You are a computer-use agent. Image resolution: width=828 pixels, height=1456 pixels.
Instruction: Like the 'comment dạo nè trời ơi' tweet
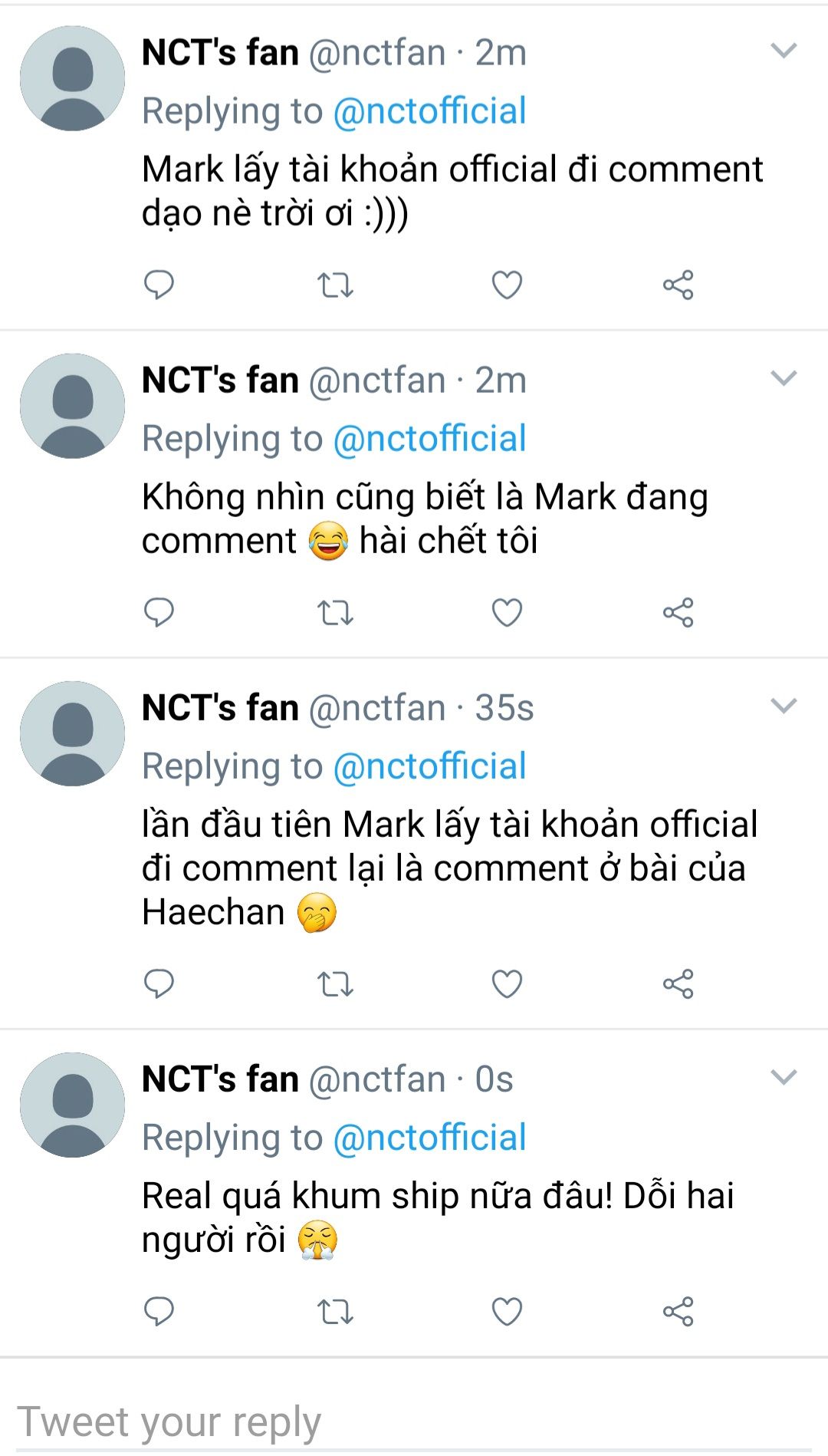coord(507,285)
